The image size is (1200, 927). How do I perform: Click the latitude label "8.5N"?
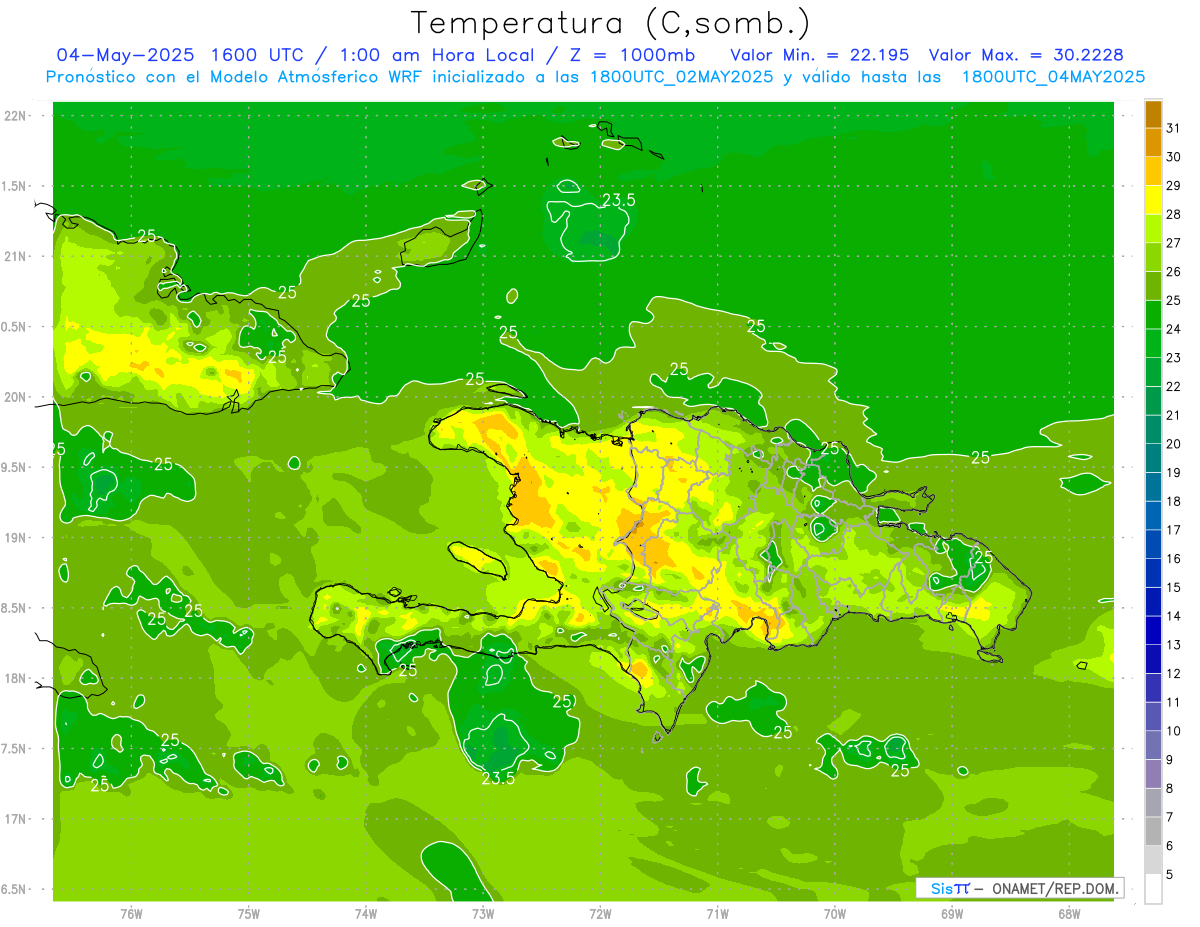(15, 608)
